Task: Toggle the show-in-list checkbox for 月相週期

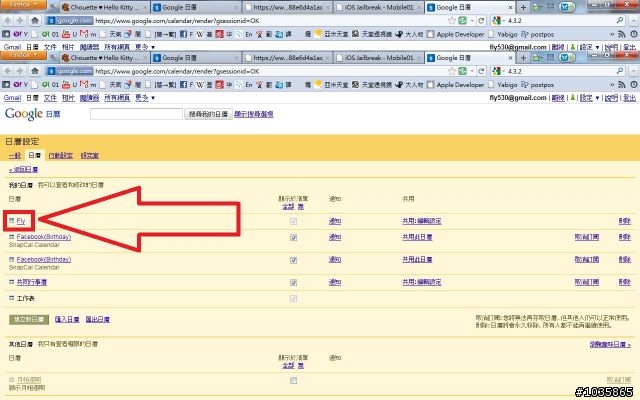Action: click(293, 380)
